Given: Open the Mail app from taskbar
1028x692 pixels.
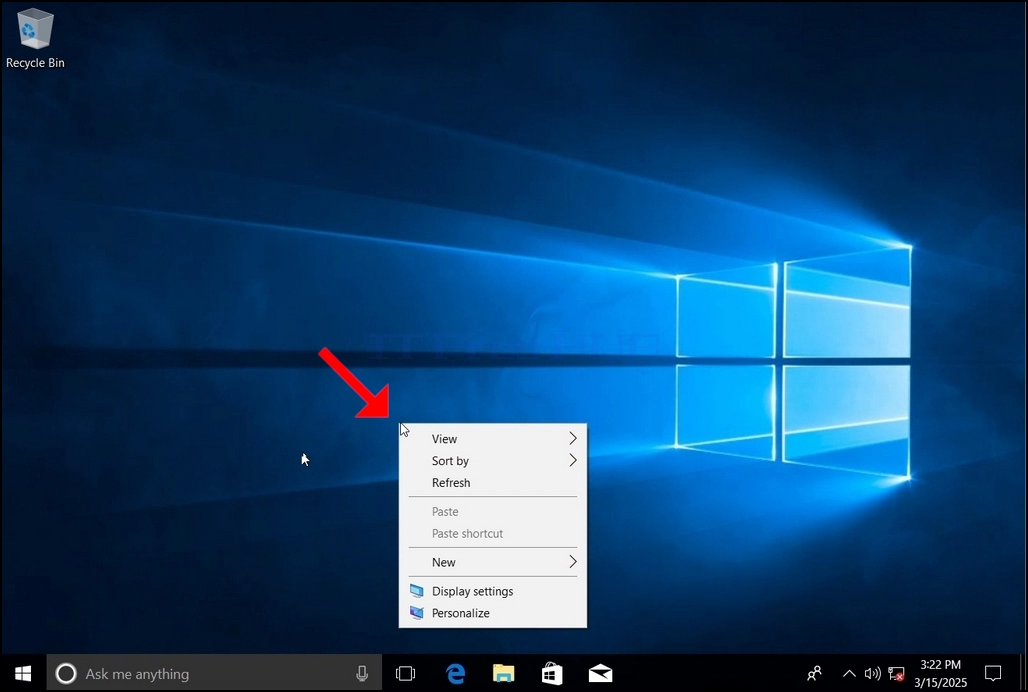Looking at the screenshot, I should [x=601, y=674].
